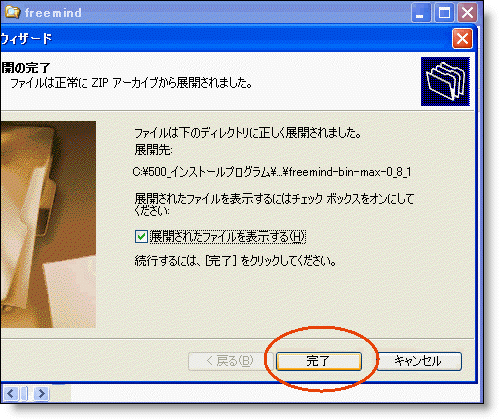499x419 pixels.
Task: Click the ファイルは正常に ZIP アーカイブから展開されました text
Action: (131, 83)
